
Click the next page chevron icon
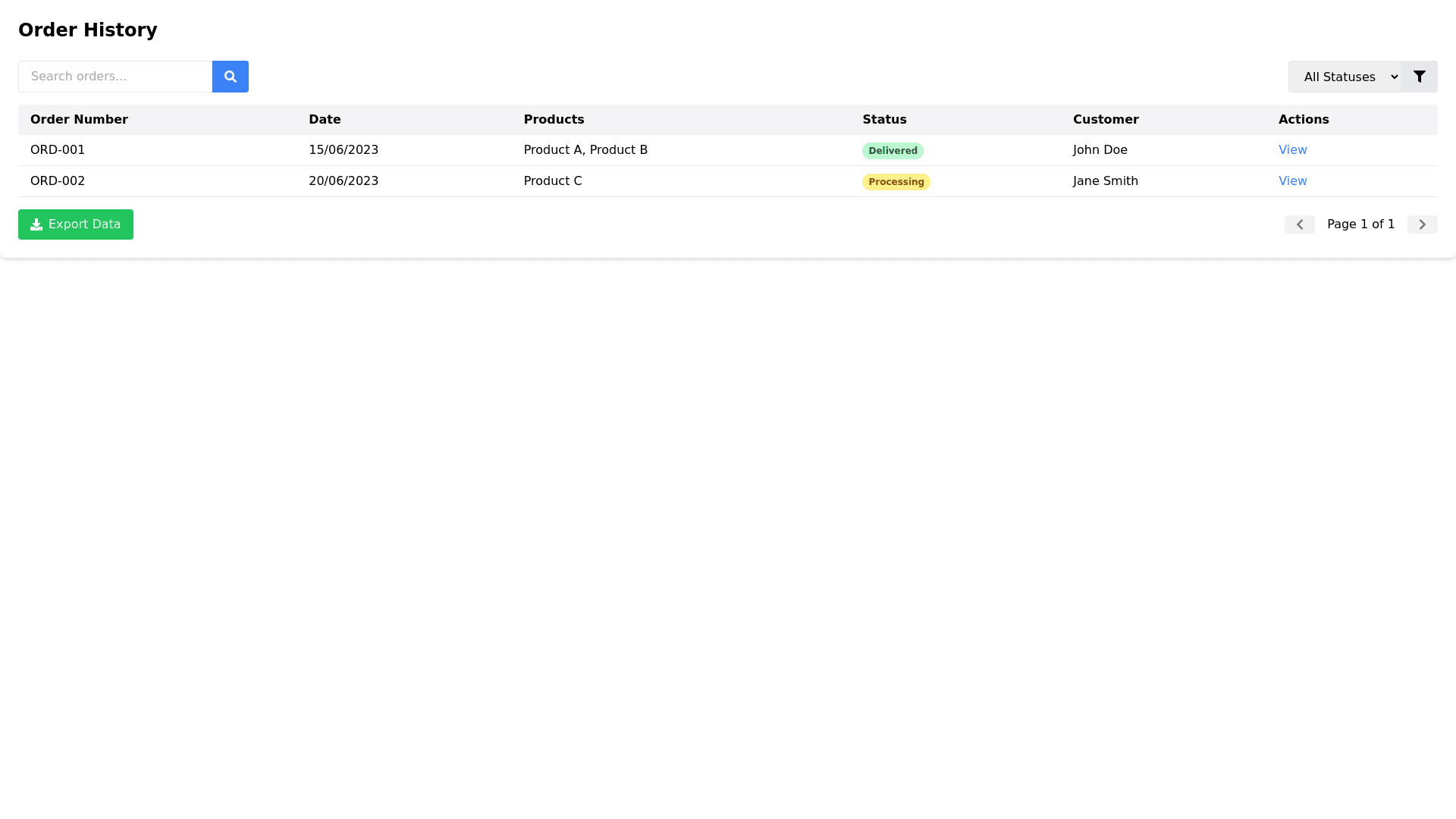(x=1422, y=224)
